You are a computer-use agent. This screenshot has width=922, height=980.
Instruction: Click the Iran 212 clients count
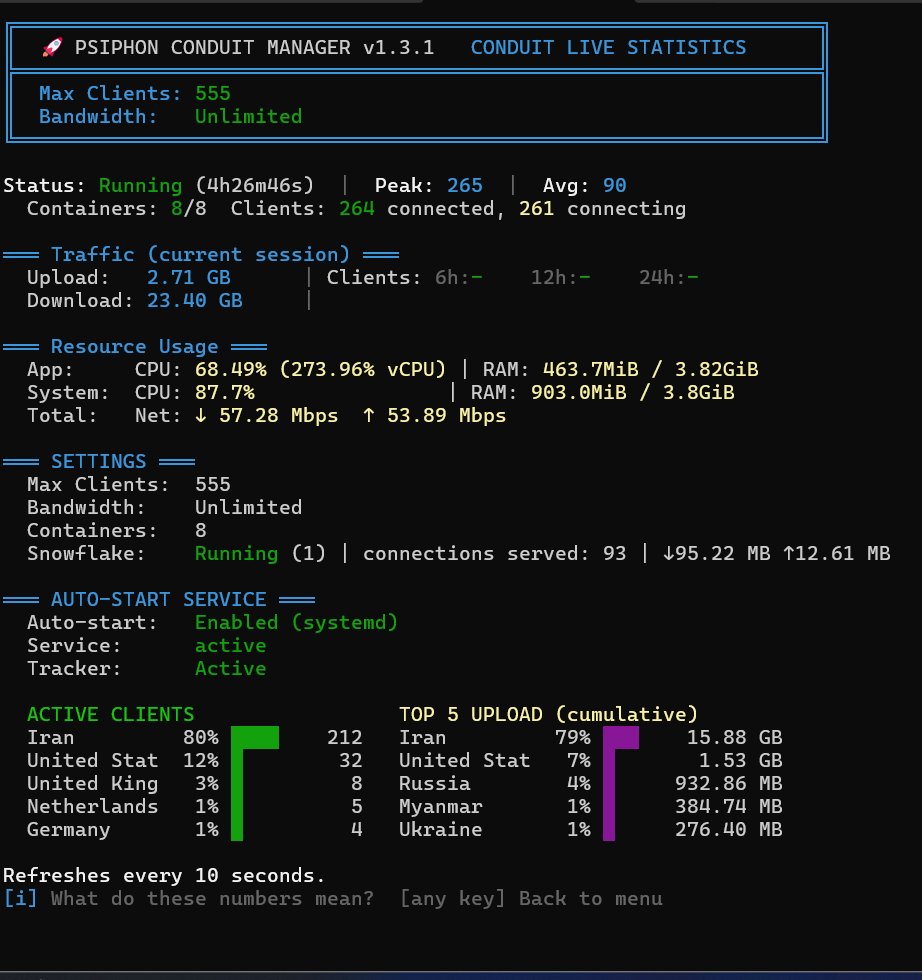pyautogui.click(x=344, y=738)
